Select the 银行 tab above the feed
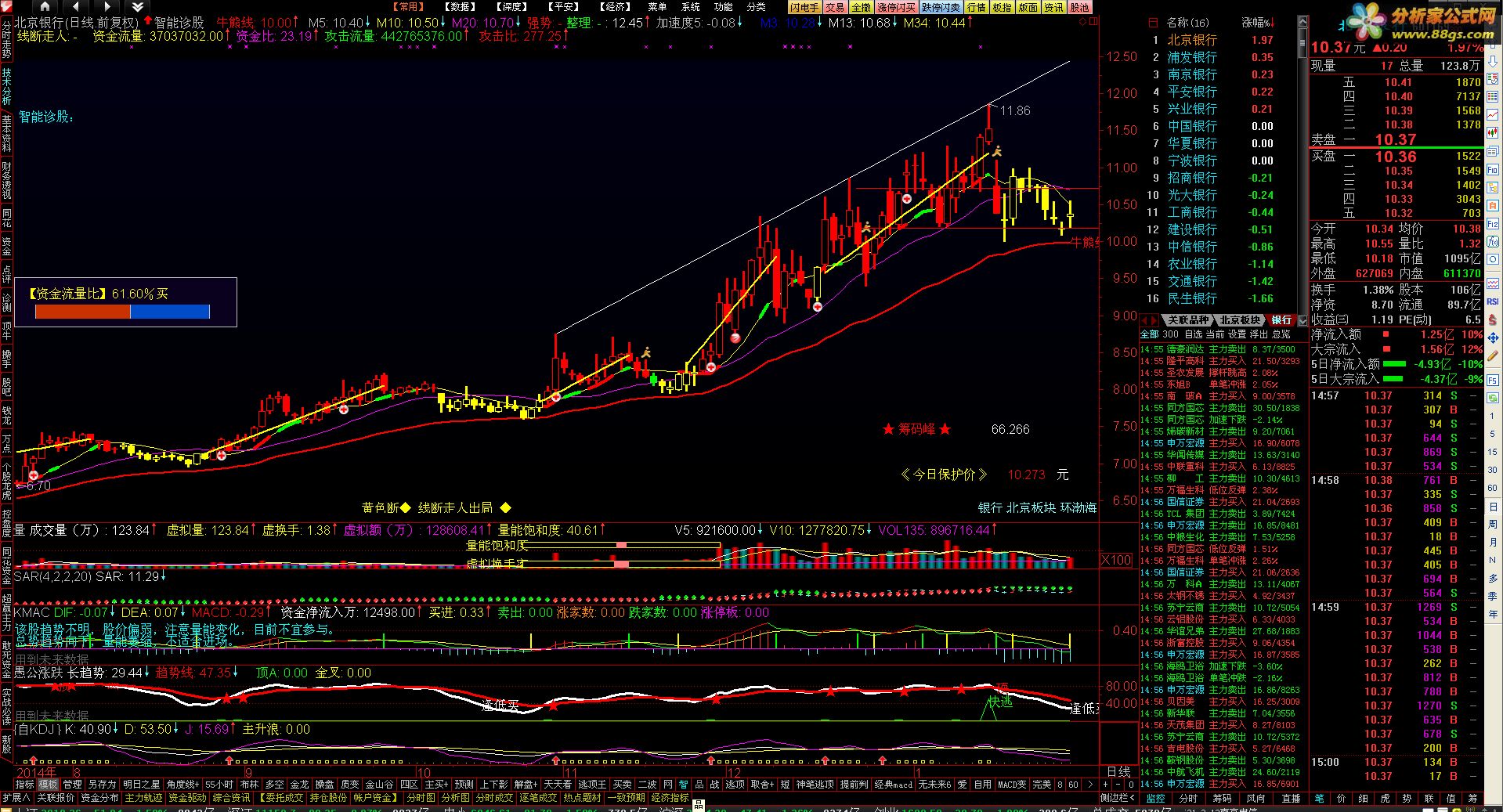 click(x=1282, y=320)
